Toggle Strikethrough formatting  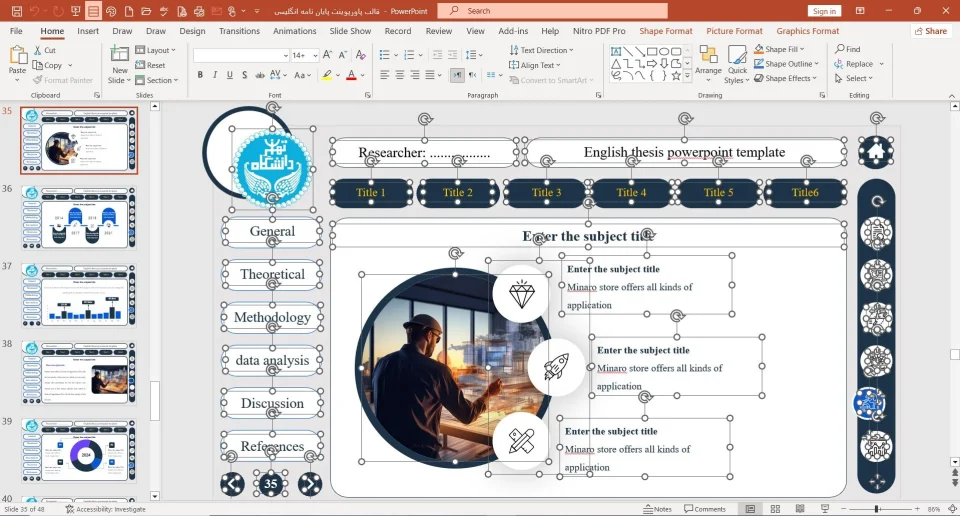pos(260,75)
